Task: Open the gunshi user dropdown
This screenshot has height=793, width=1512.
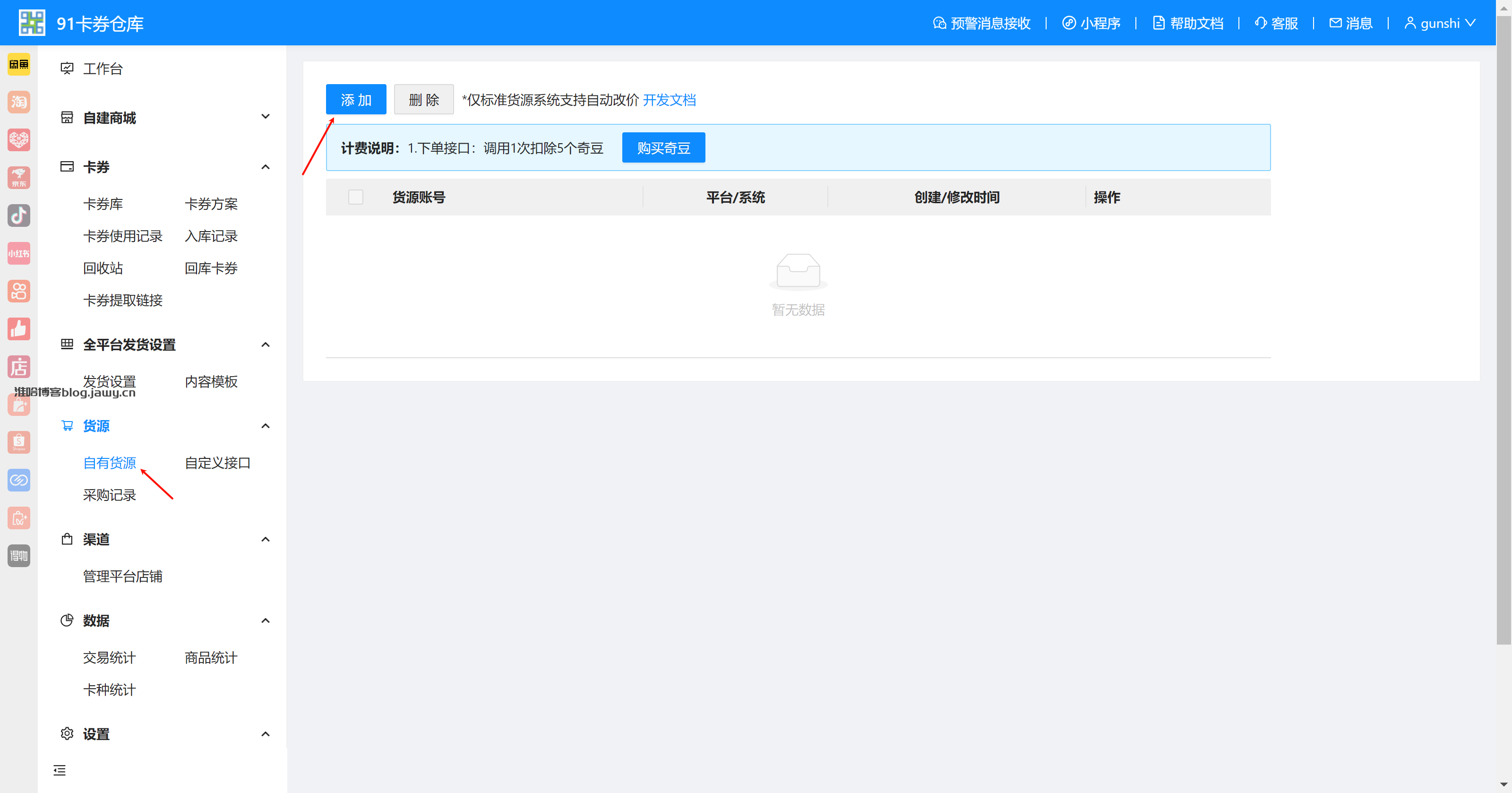Action: 1439,23
